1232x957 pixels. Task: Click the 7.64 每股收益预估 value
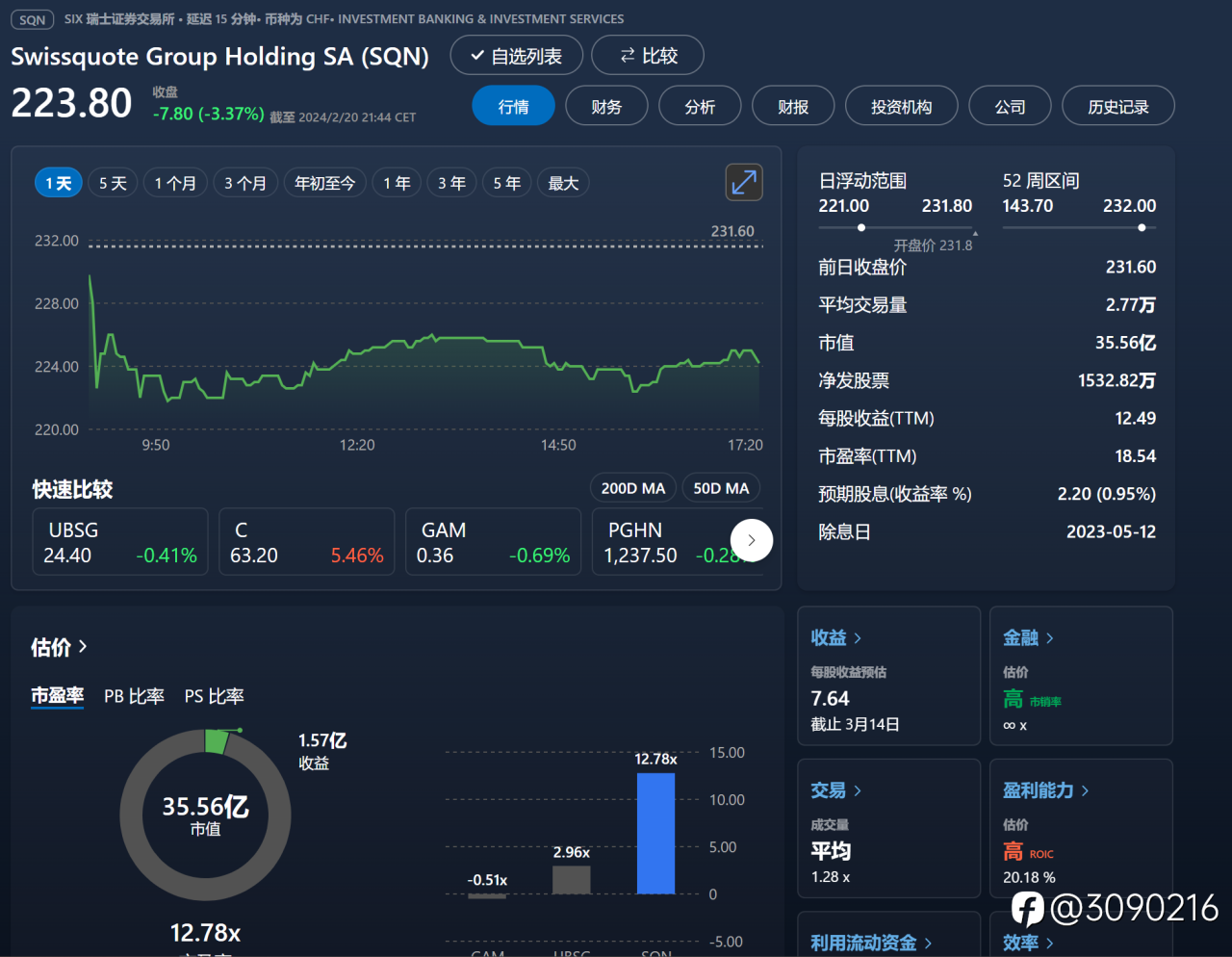click(830, 698)
